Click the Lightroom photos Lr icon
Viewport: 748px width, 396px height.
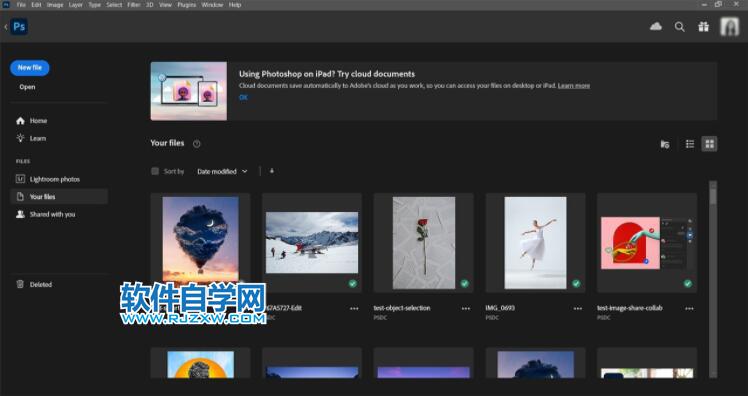click(x=20, y=179)
